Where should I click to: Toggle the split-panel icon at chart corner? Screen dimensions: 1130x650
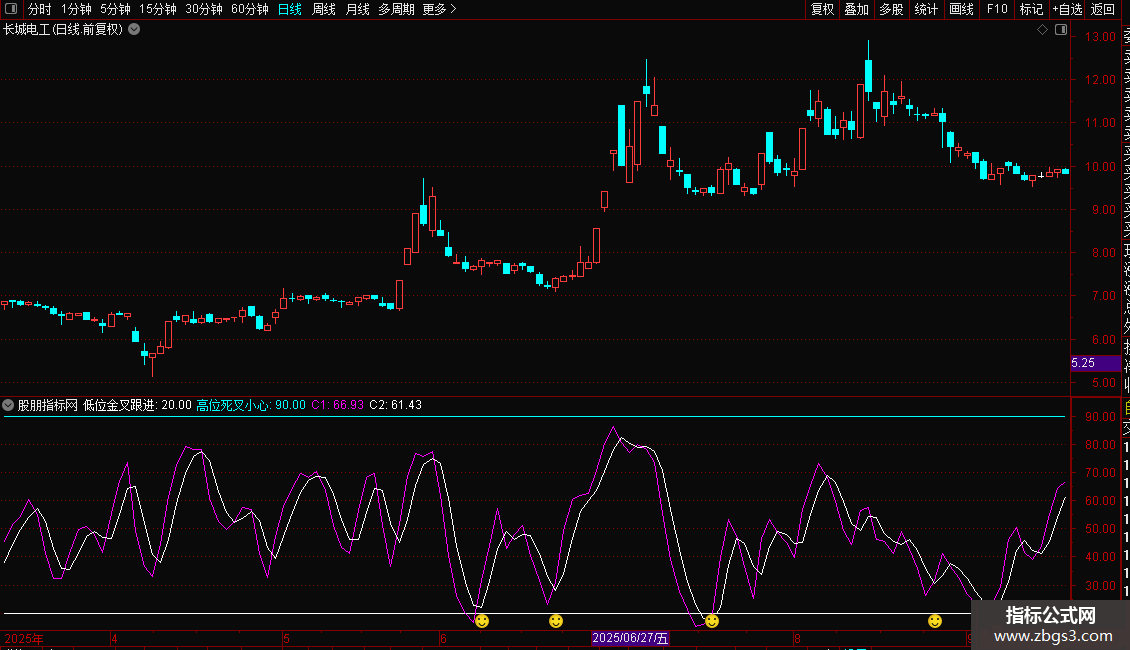click(x=1061, y=30)
